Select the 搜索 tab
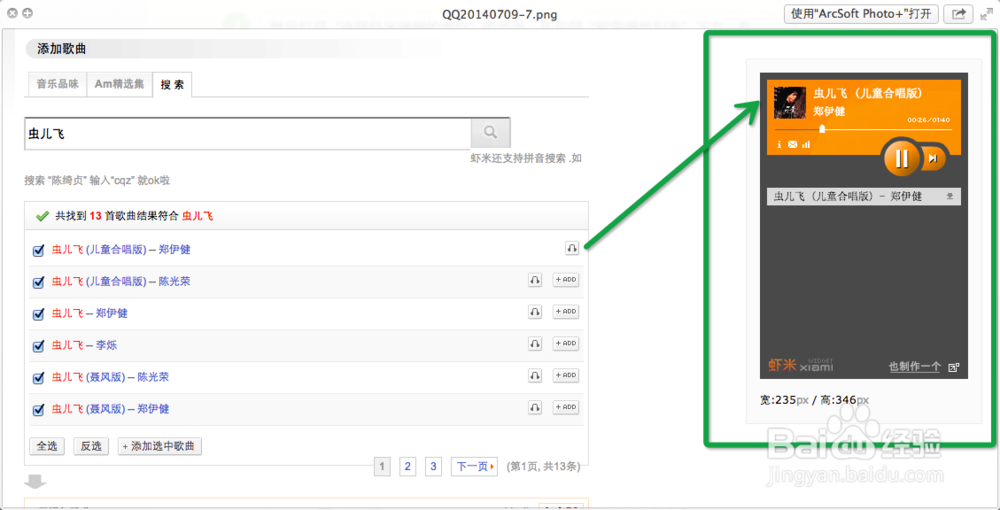This screenshot has height=510, width=1000. pos(172,85)
